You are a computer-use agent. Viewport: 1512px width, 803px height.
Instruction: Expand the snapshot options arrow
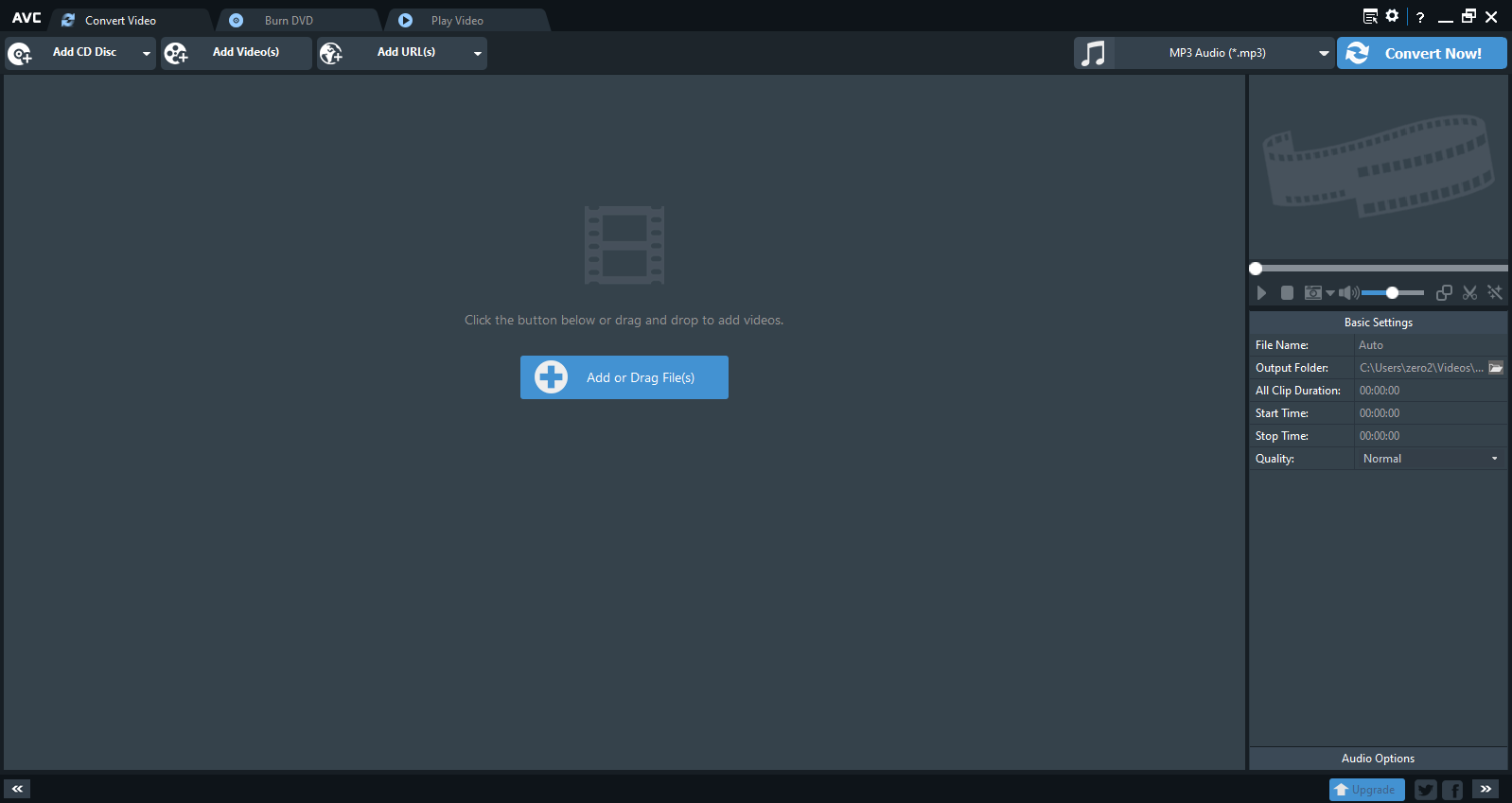point(1330,293)
